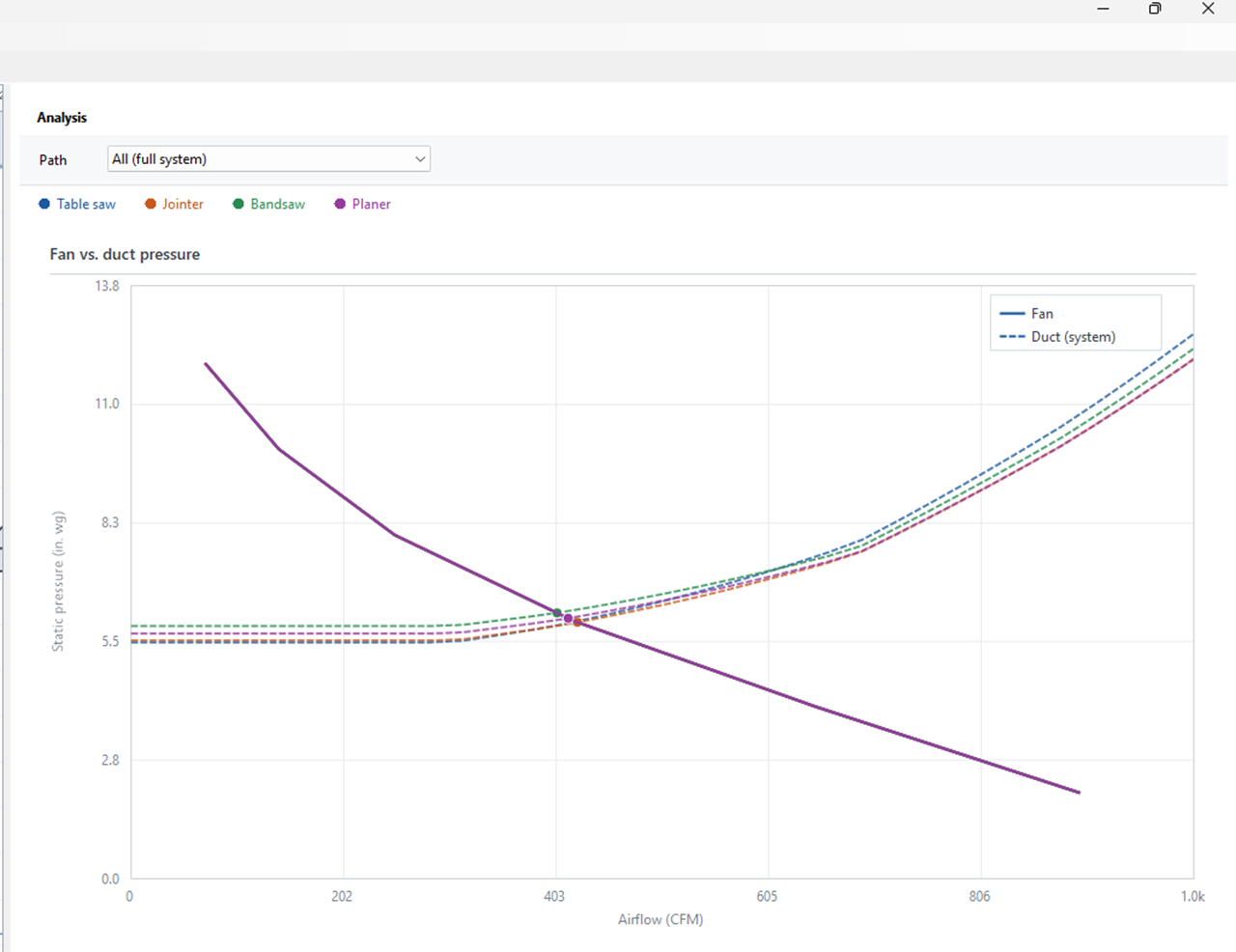
Task: Click the Fan entry in chart legend
Action: (x=1026, y=314)
